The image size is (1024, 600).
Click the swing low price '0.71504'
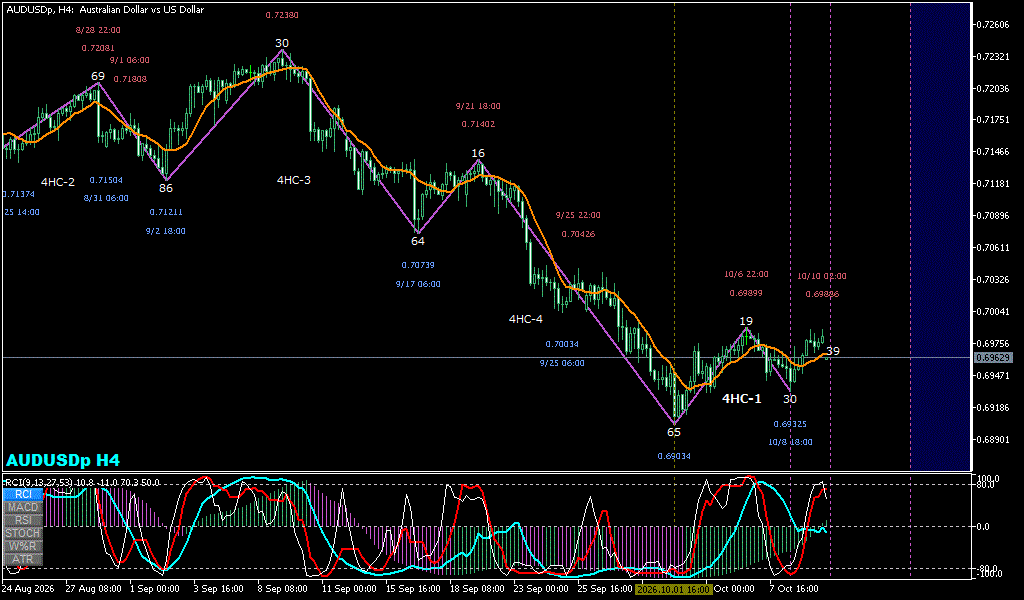click(106, 180)
